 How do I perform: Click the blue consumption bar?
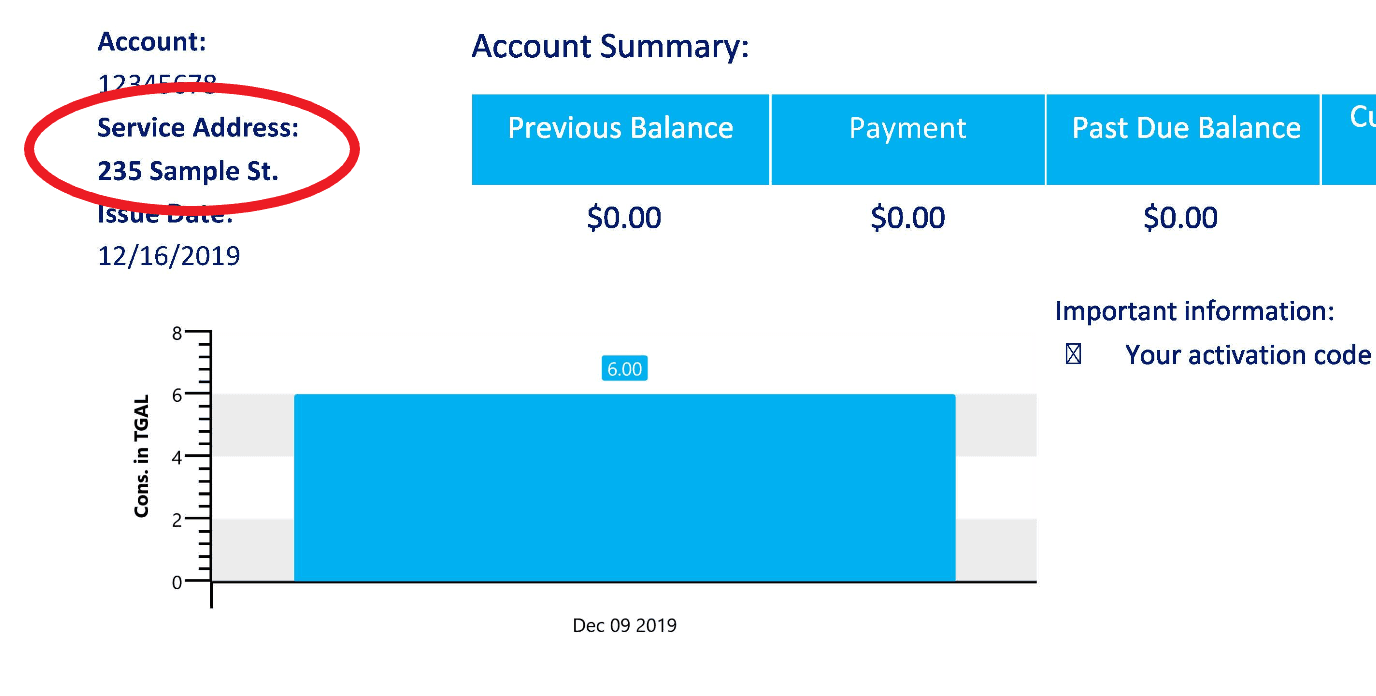click(x=624, y=488)
